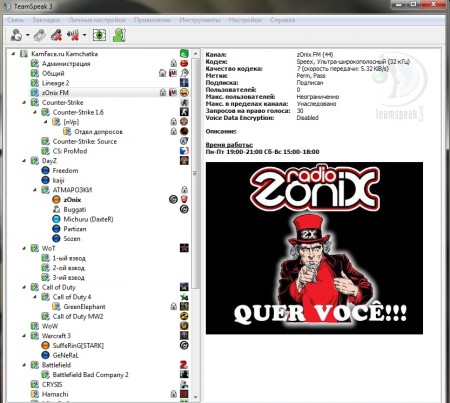Click the CS: ProMod icon at row end
The image size is (450, 403).
point(184,151)
